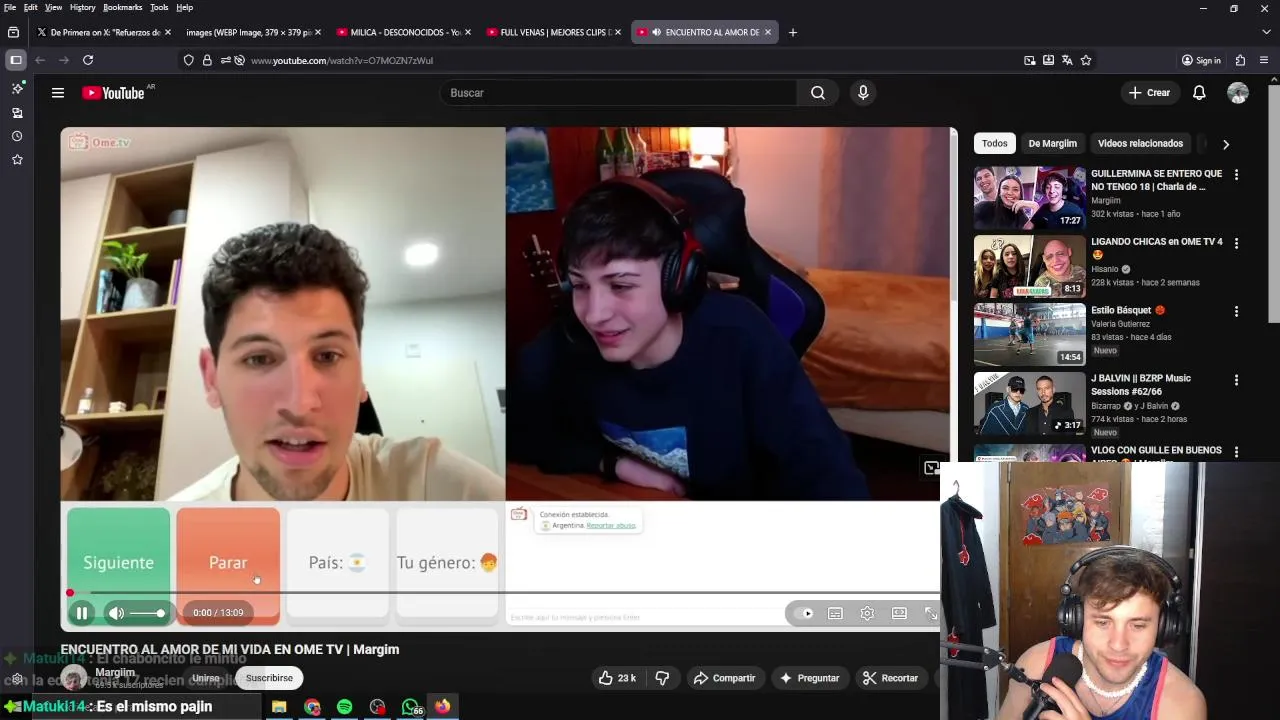Show site security padlock info
Viewport: 1280px width, 720px height.
pyautogui.click(x=207, y=60)
